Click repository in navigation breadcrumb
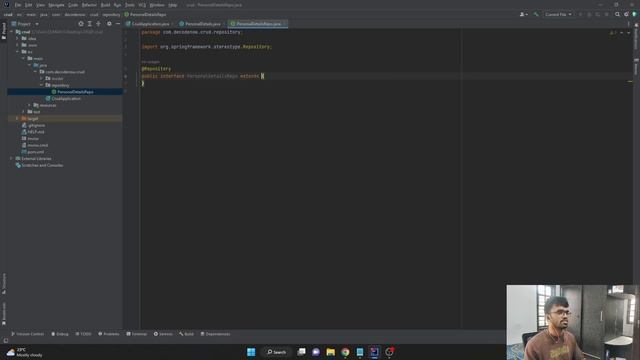Image resolution: width=640 pixels, height=360 pixels. coord(111,14)
